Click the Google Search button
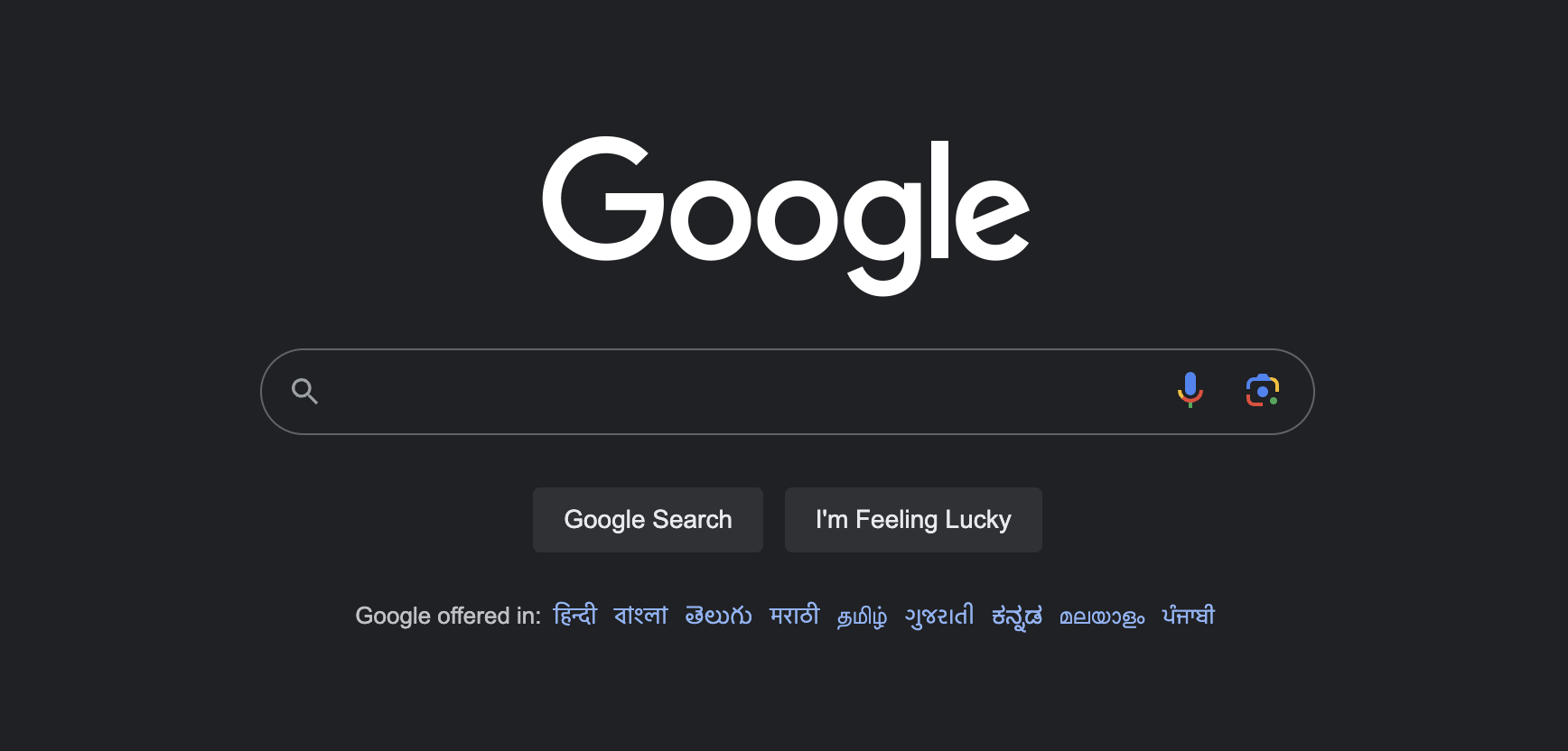Image resolution: width=1568 pixels, height=751 pixels. pyautogui.click(x=648, y=519)
